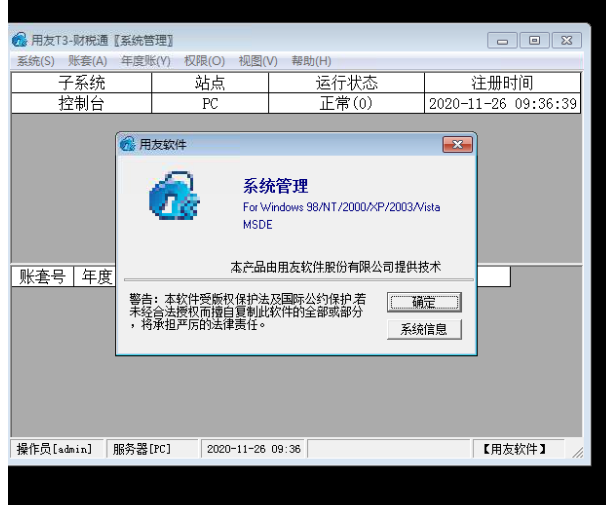This screenshot has width=606, height=505.
Task: Click status bar time 2020-11-26 09:36
Action: click(253, 449)
